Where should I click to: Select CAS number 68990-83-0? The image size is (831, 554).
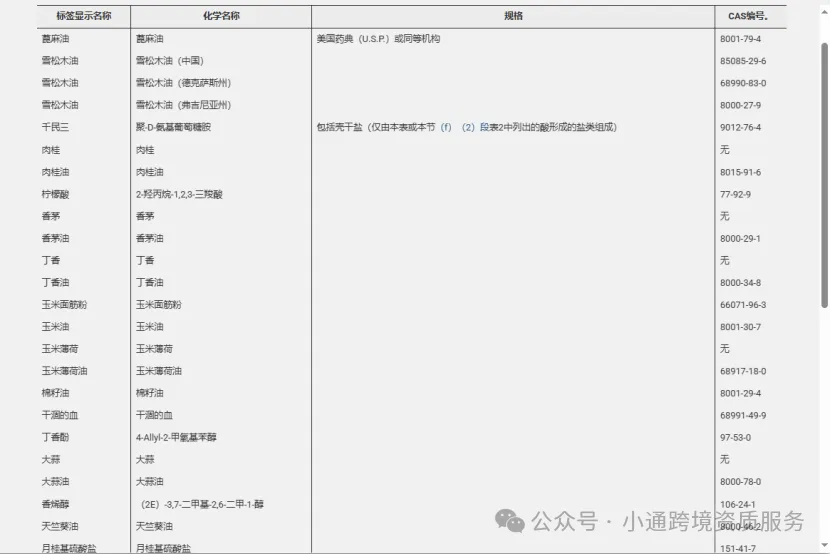click(743, 83)
